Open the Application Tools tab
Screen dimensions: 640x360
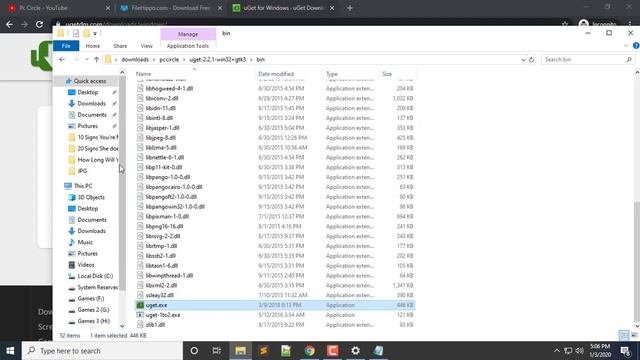point(188,46)
